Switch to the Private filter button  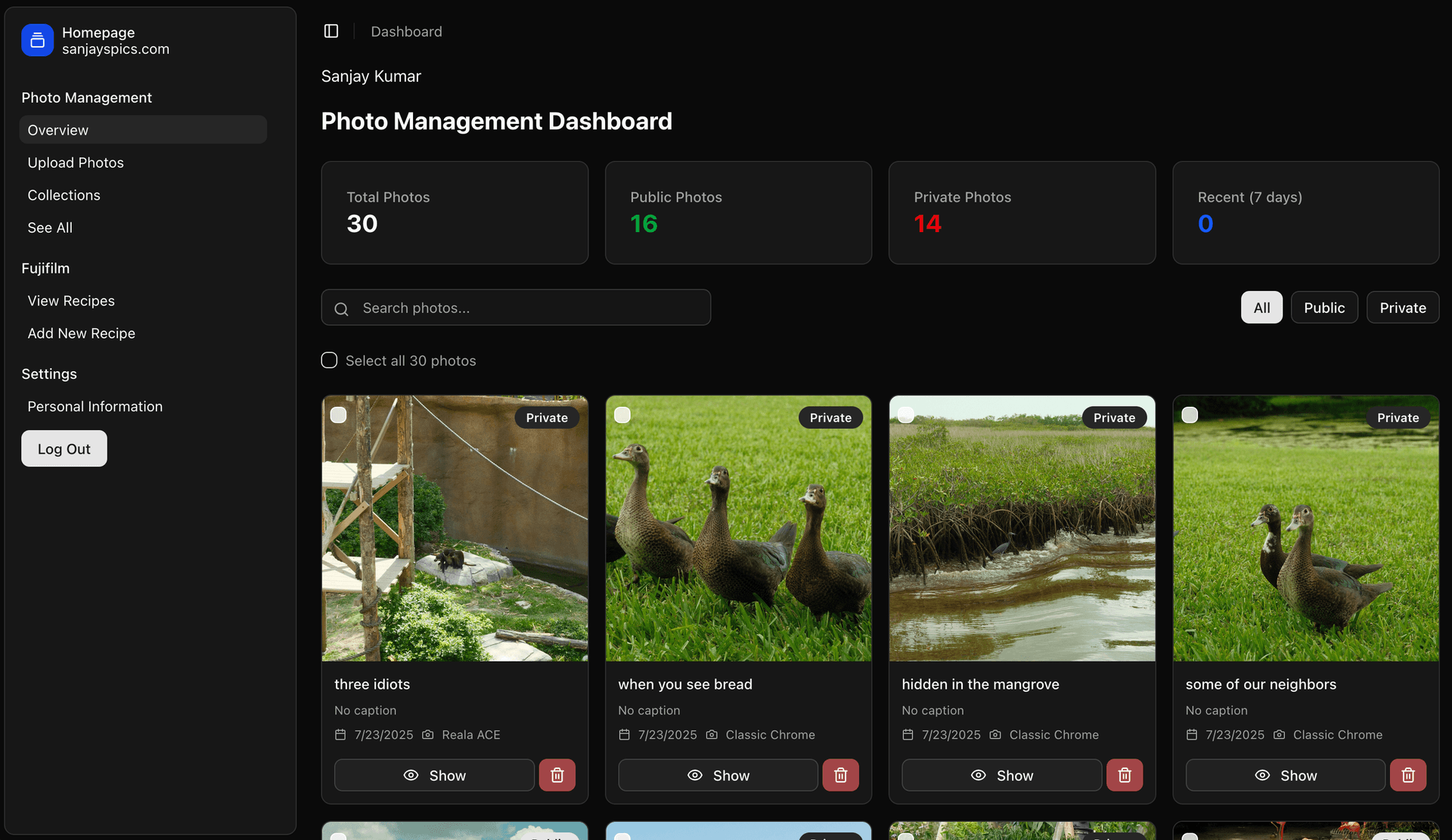pyautogui.click(x=1403, y=307)
